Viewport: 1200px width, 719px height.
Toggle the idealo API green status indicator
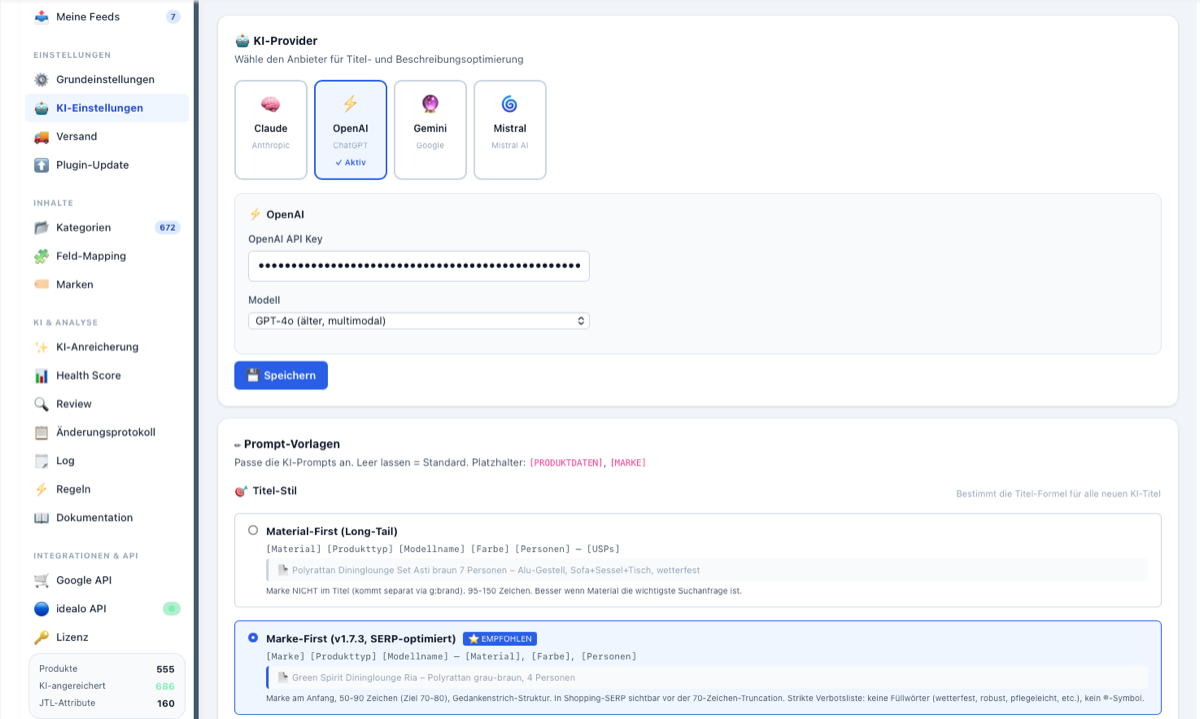tap(172, 608)
